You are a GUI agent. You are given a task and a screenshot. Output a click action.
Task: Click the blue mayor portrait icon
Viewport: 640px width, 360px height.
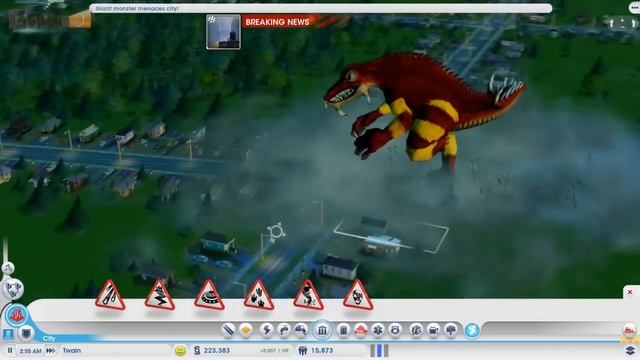8,334
